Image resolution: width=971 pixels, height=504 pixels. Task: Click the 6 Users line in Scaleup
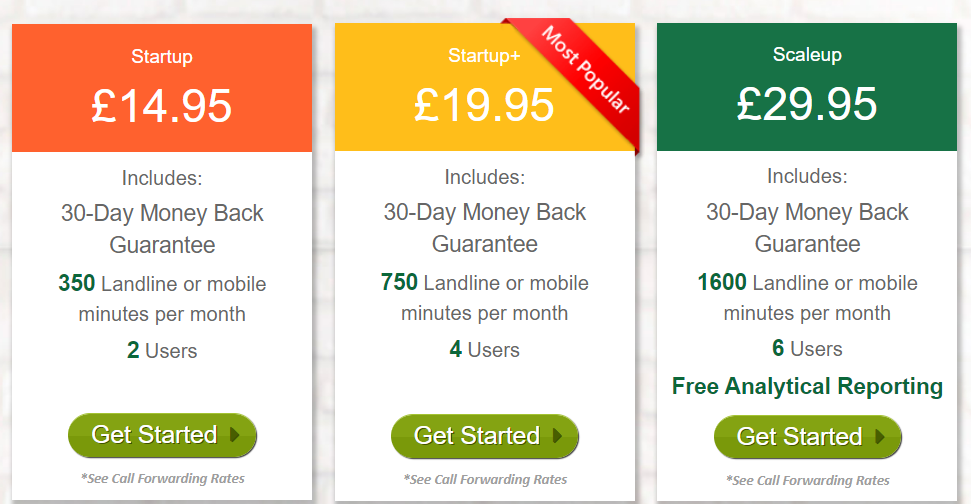tap(807, 349)
